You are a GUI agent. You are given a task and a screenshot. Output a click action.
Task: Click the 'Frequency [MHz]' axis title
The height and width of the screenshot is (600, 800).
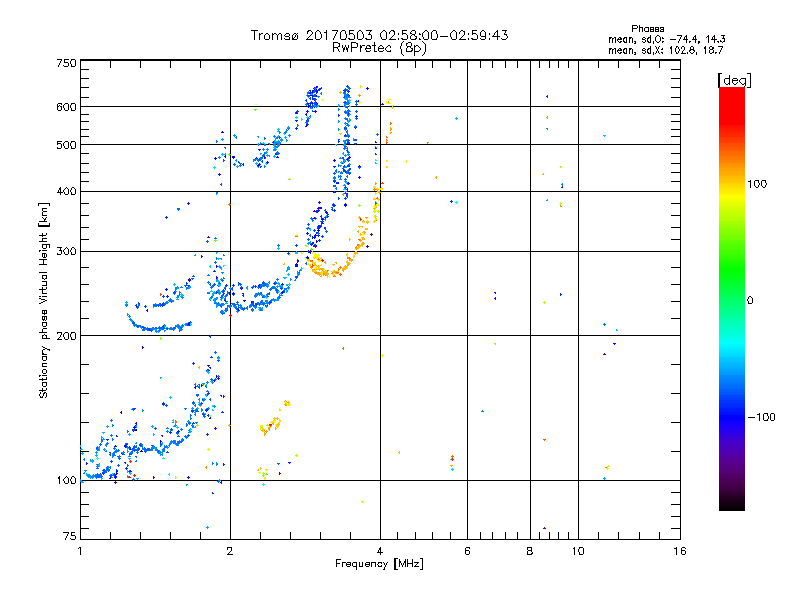pyautogui.click(x=379, y=564)
